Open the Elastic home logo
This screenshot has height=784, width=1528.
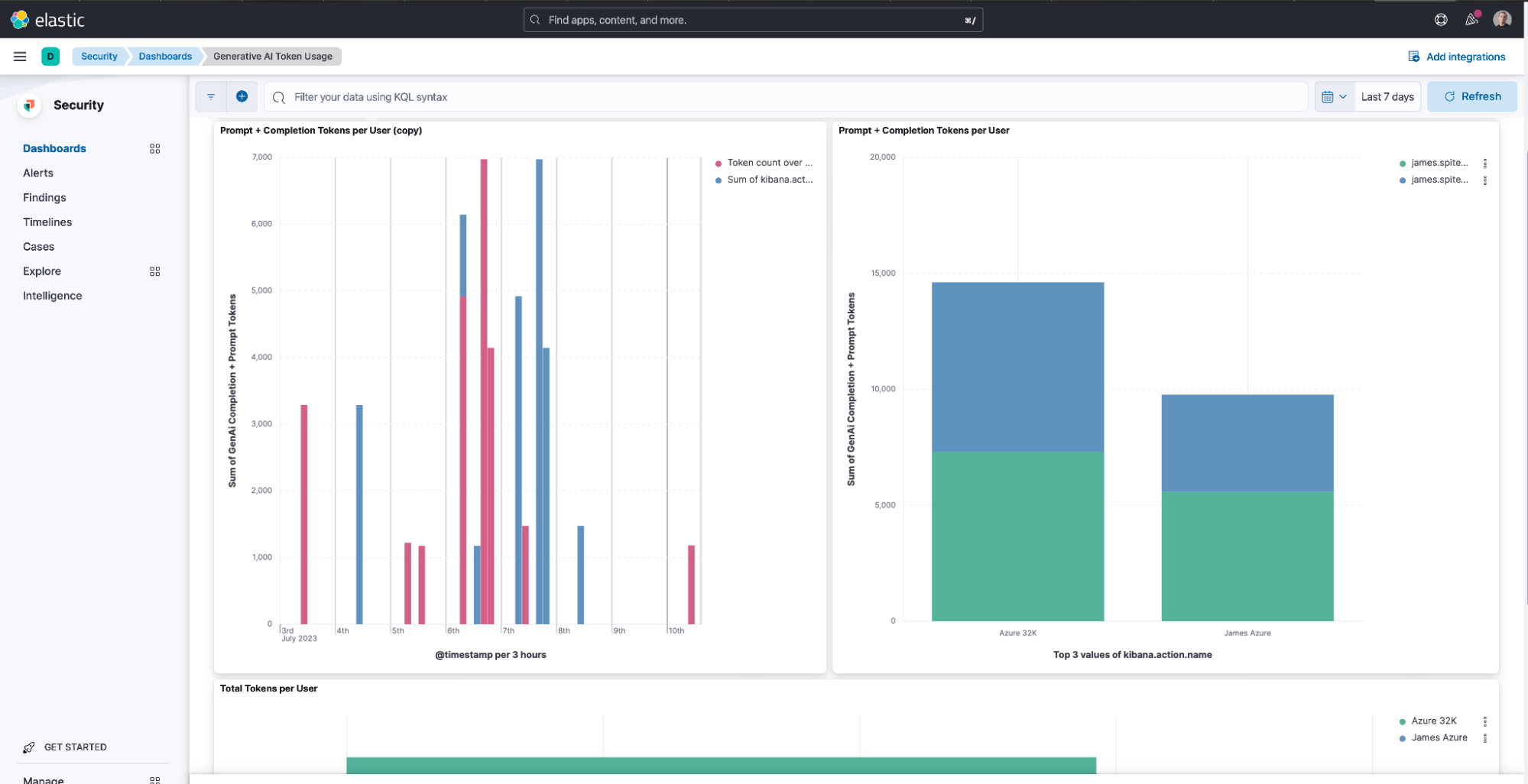pos(47,20)
